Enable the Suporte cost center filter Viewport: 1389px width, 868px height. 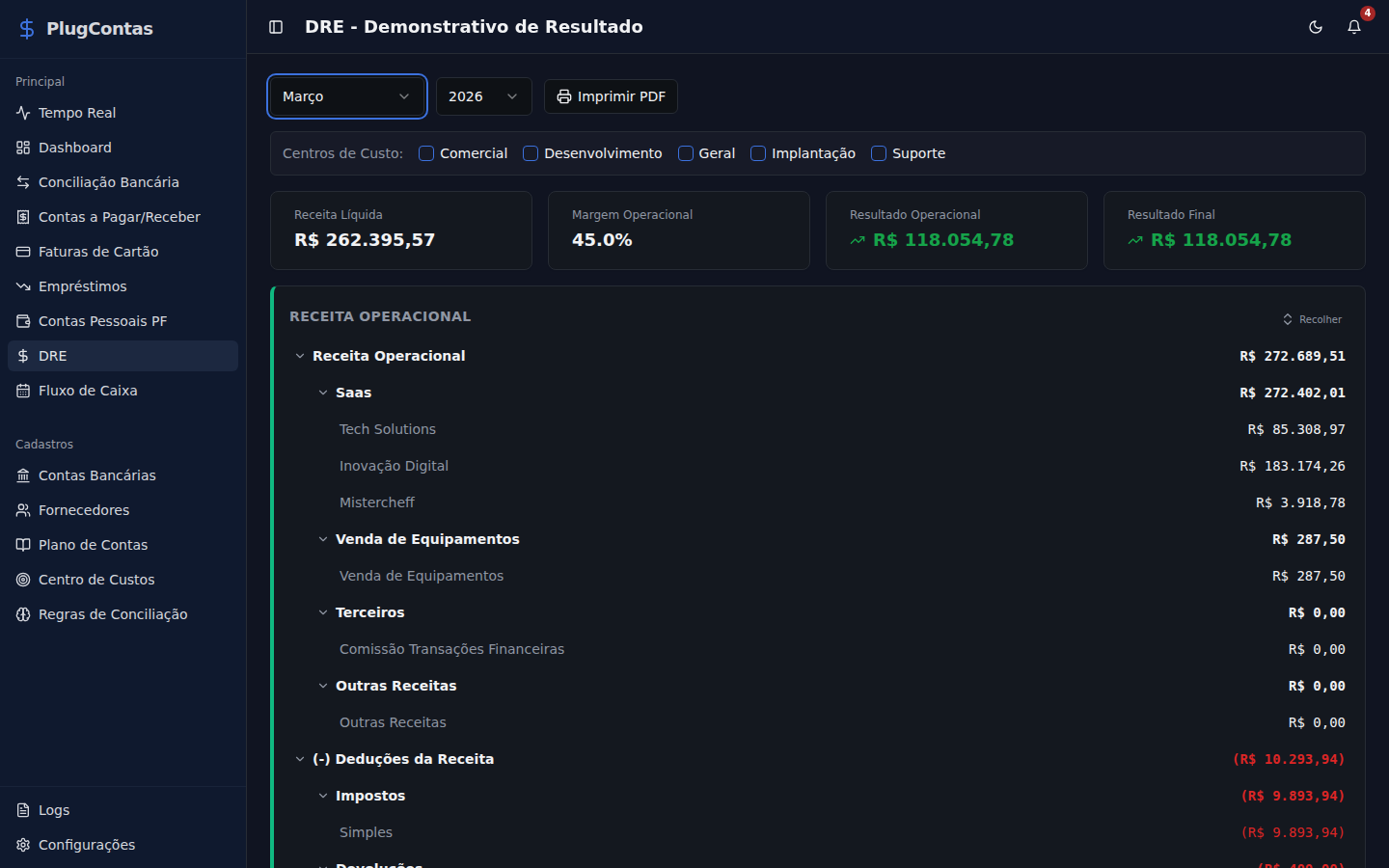coord(878,152)
